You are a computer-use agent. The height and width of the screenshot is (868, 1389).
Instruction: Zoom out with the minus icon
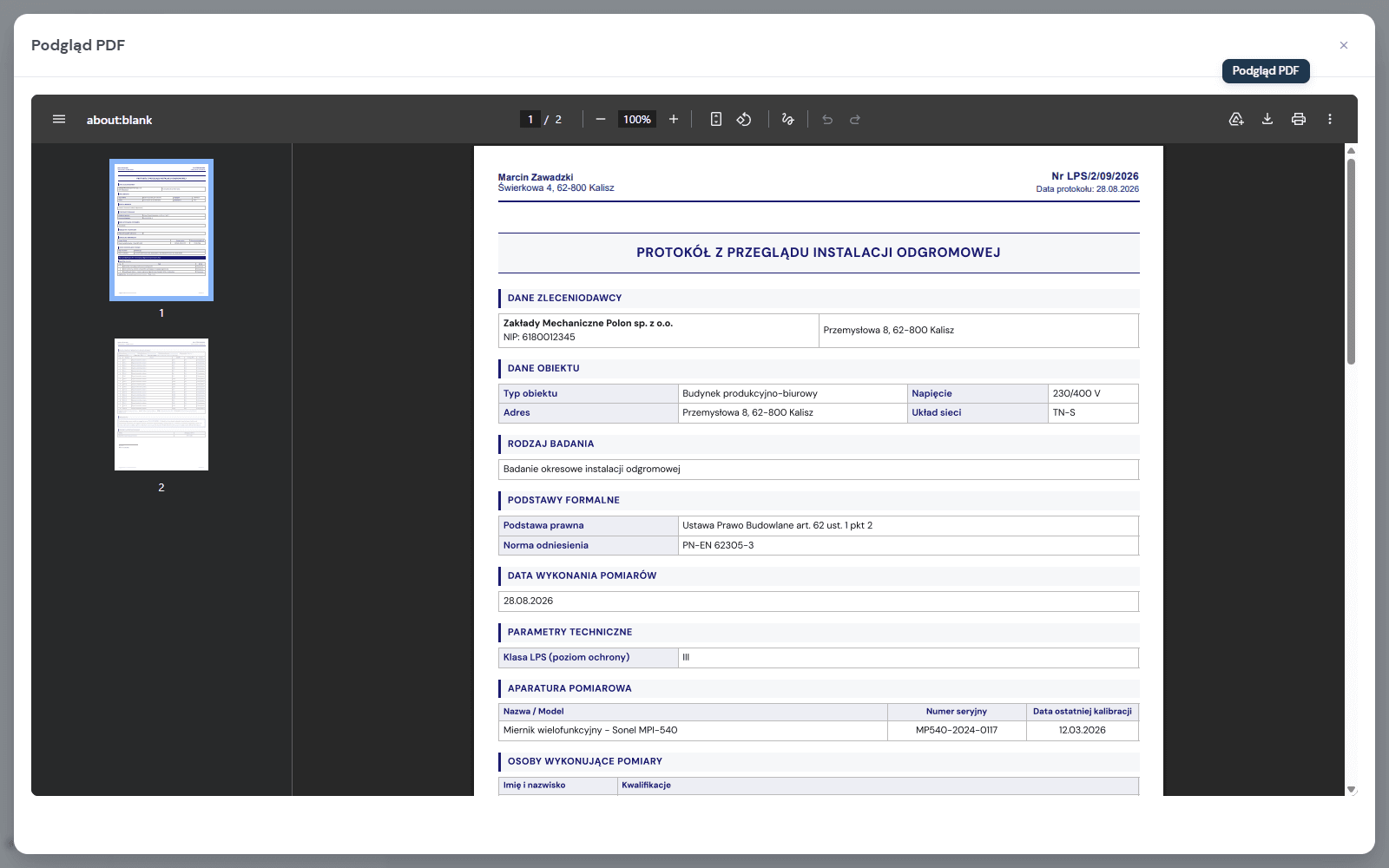(x=600, y=119)
